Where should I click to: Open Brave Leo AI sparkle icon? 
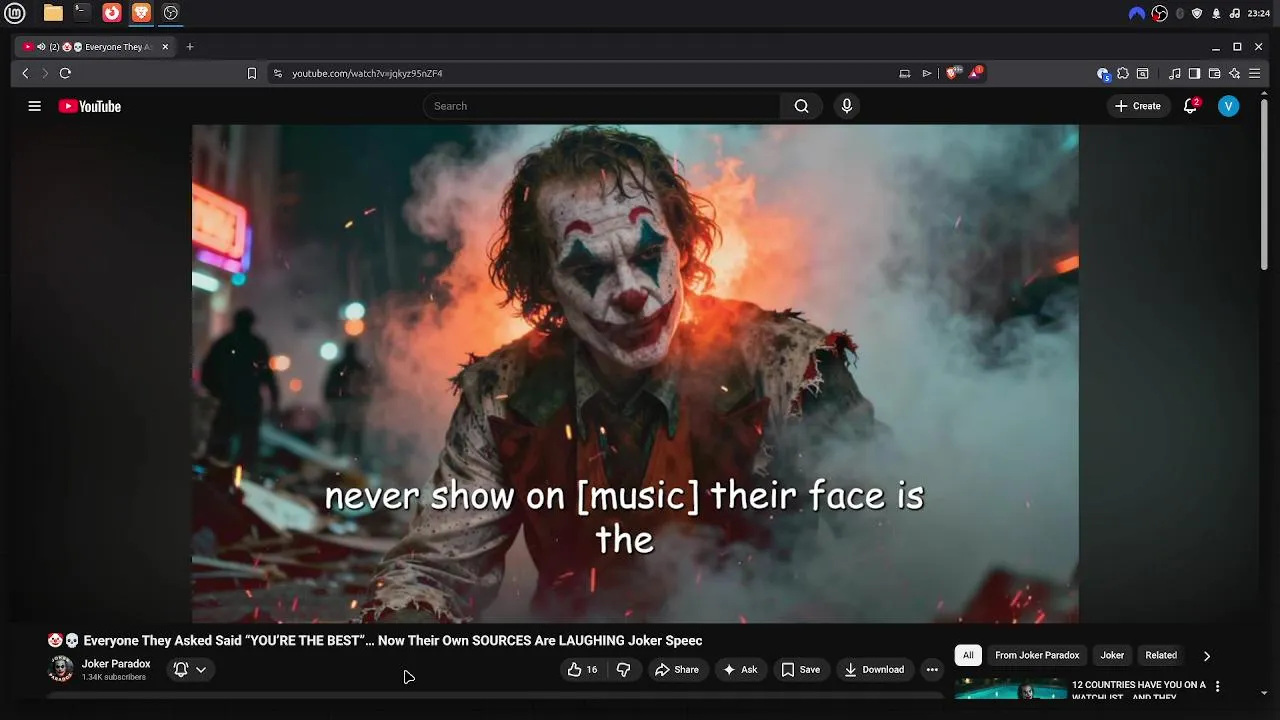[x=1234, y=73]
